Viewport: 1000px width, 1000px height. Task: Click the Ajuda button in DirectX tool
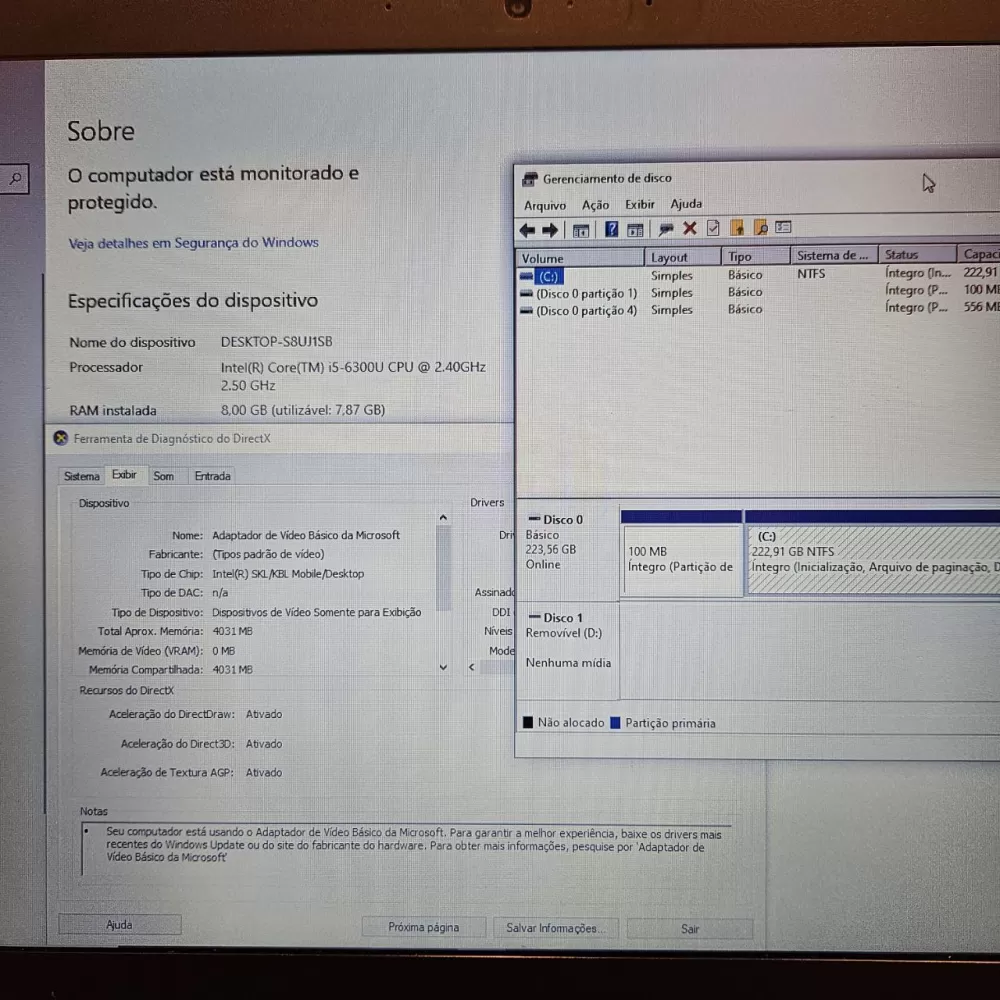(119, 925)
